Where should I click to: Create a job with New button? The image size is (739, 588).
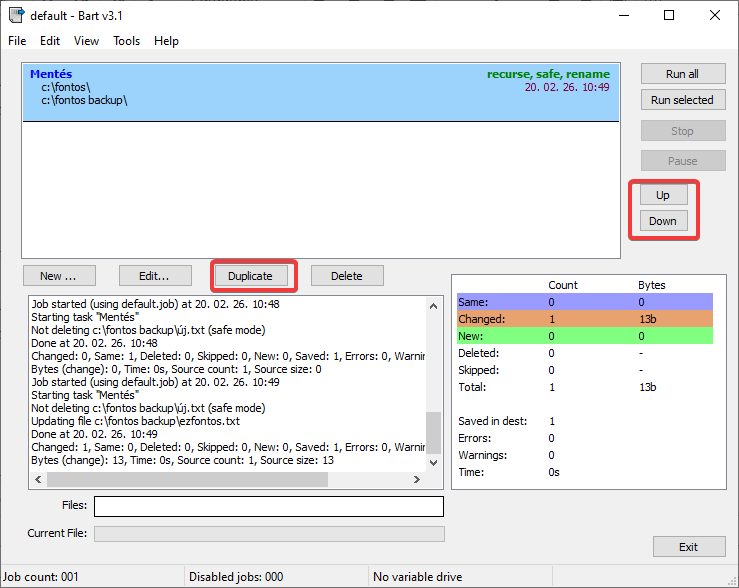click(59, 276)
